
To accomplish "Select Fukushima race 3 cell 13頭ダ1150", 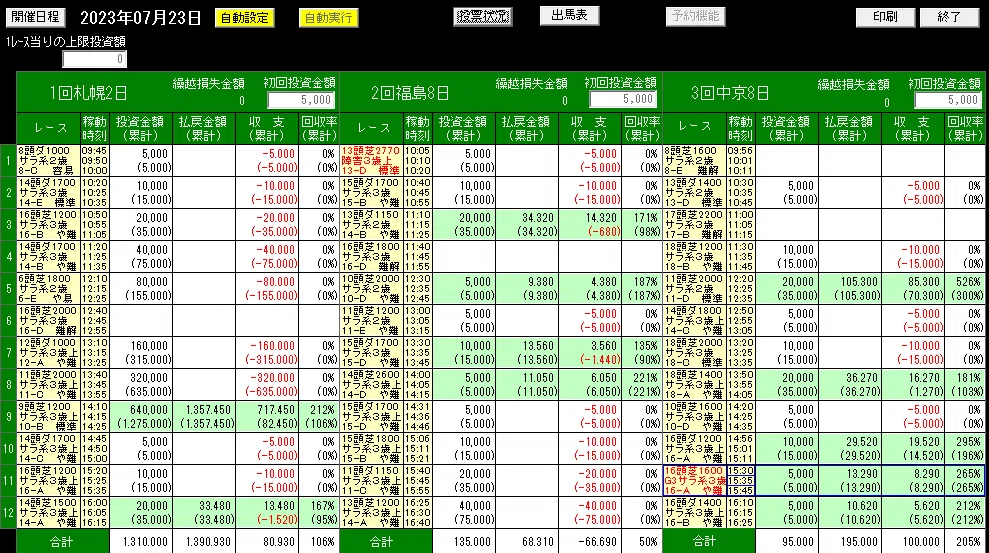I will [371, 224].
